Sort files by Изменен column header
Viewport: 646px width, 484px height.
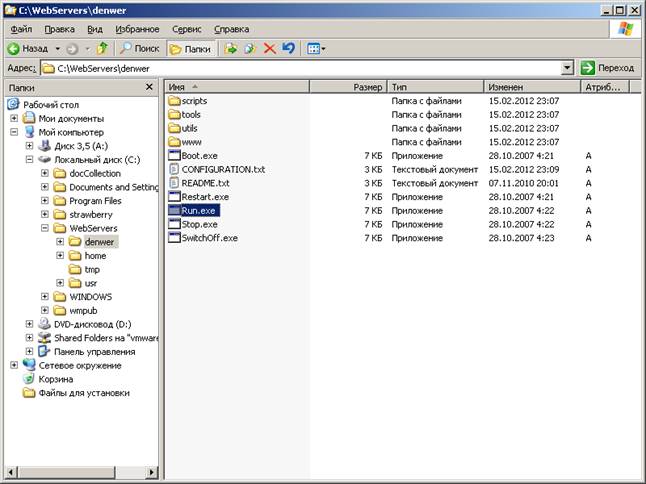point(532,87)
